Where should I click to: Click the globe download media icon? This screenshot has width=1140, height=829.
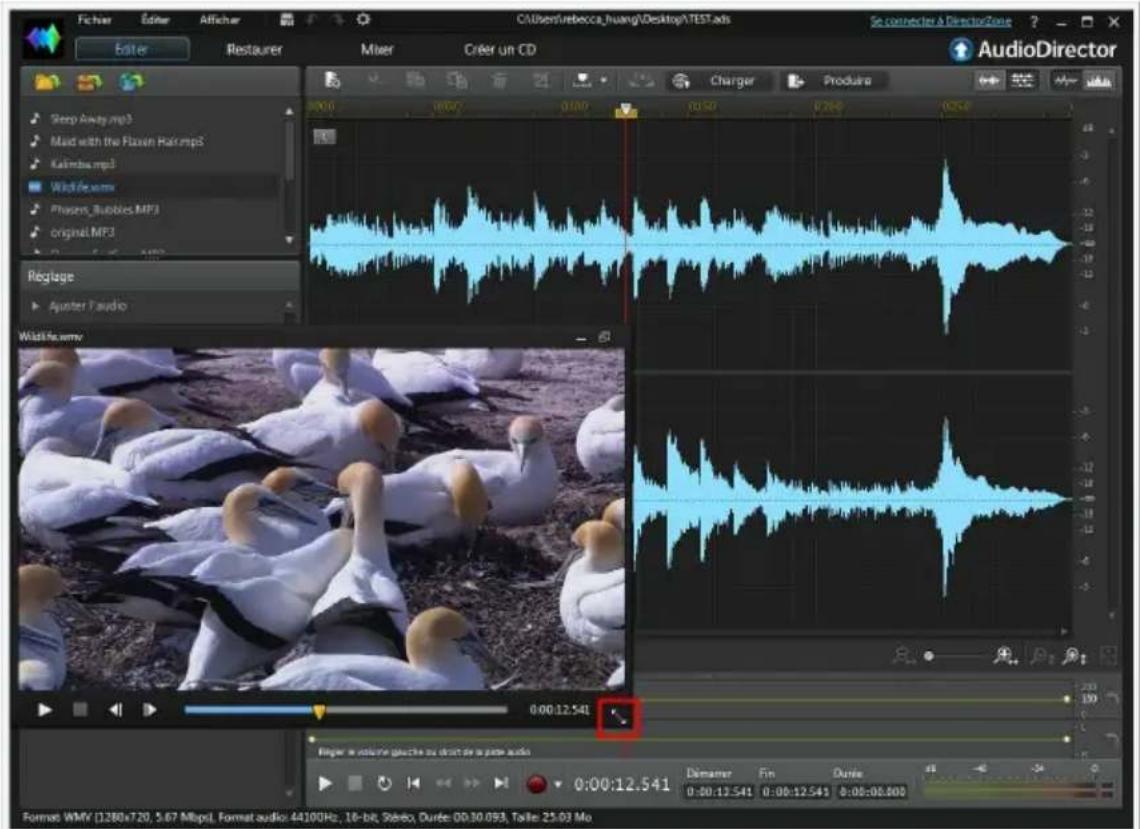(x=132, y=82)
